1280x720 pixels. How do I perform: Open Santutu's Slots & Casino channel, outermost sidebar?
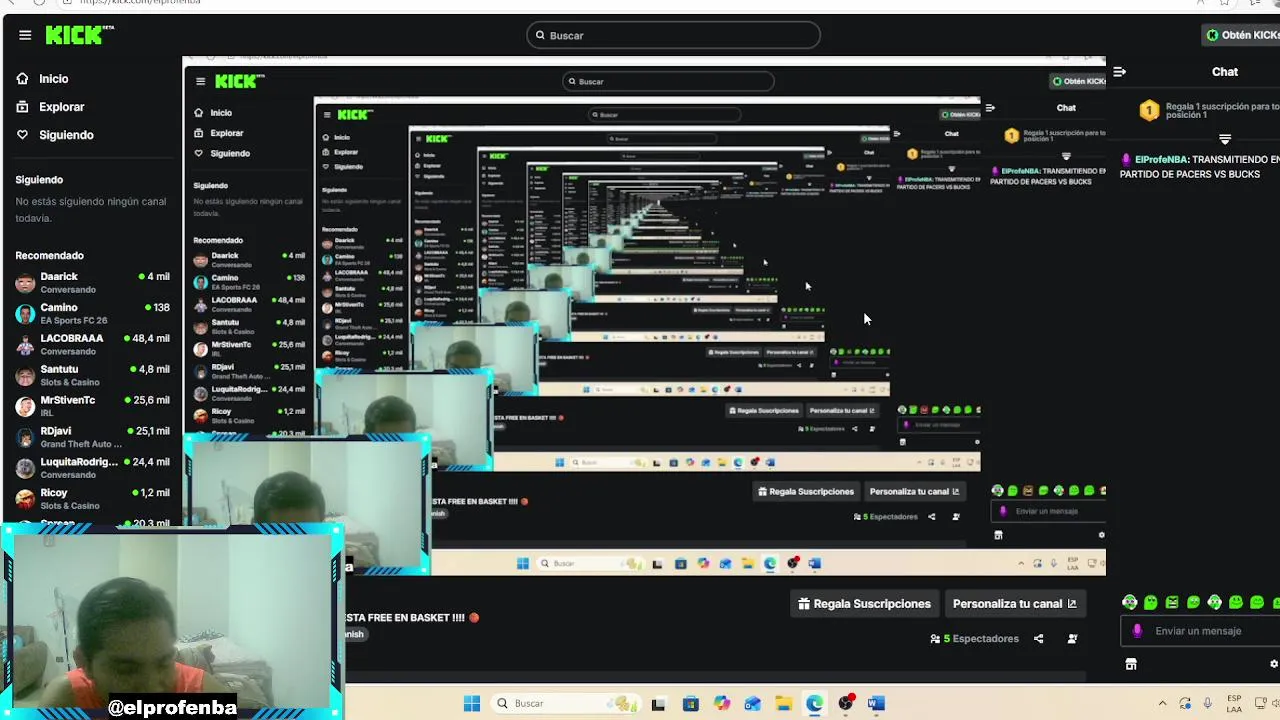(x=92, y=376)
